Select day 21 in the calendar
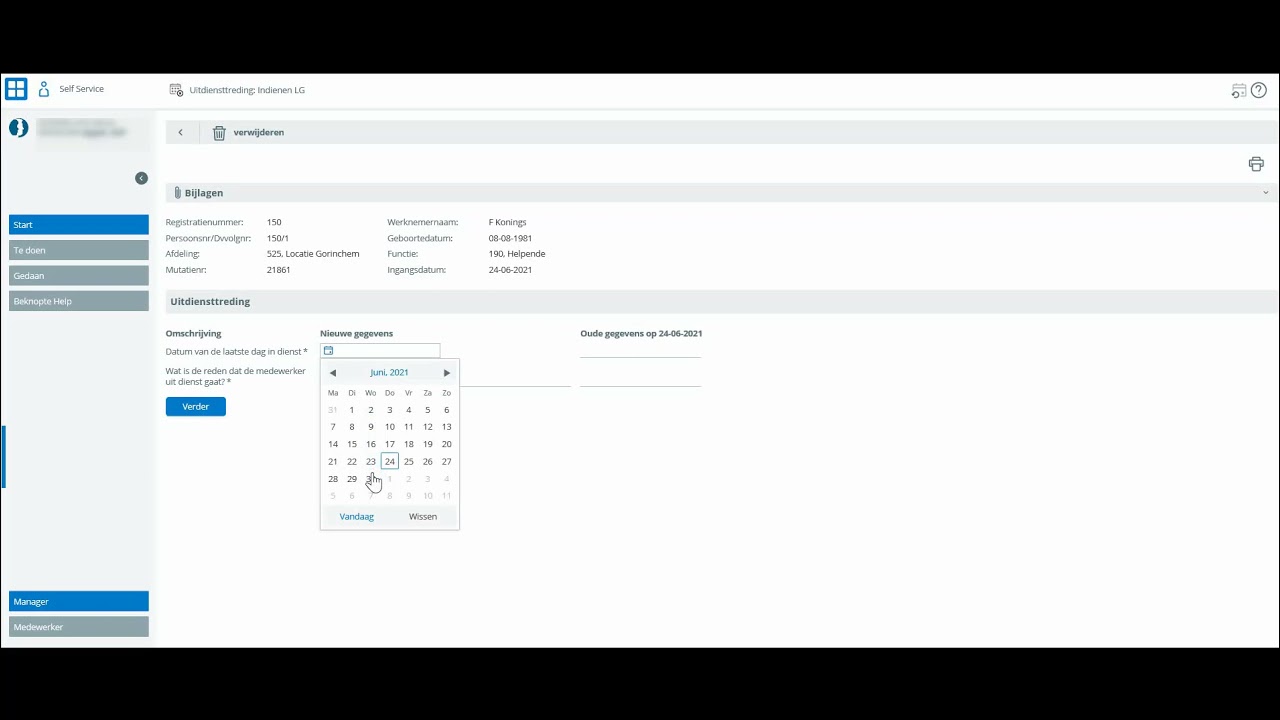The height and width of the screenshot is (720, 1280). point(333,462)
